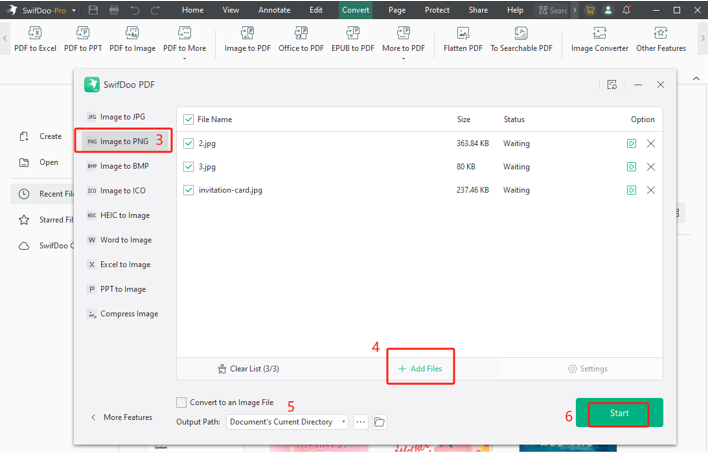Open the notifications bell icon
708x454 pixels.
point(626,10)
